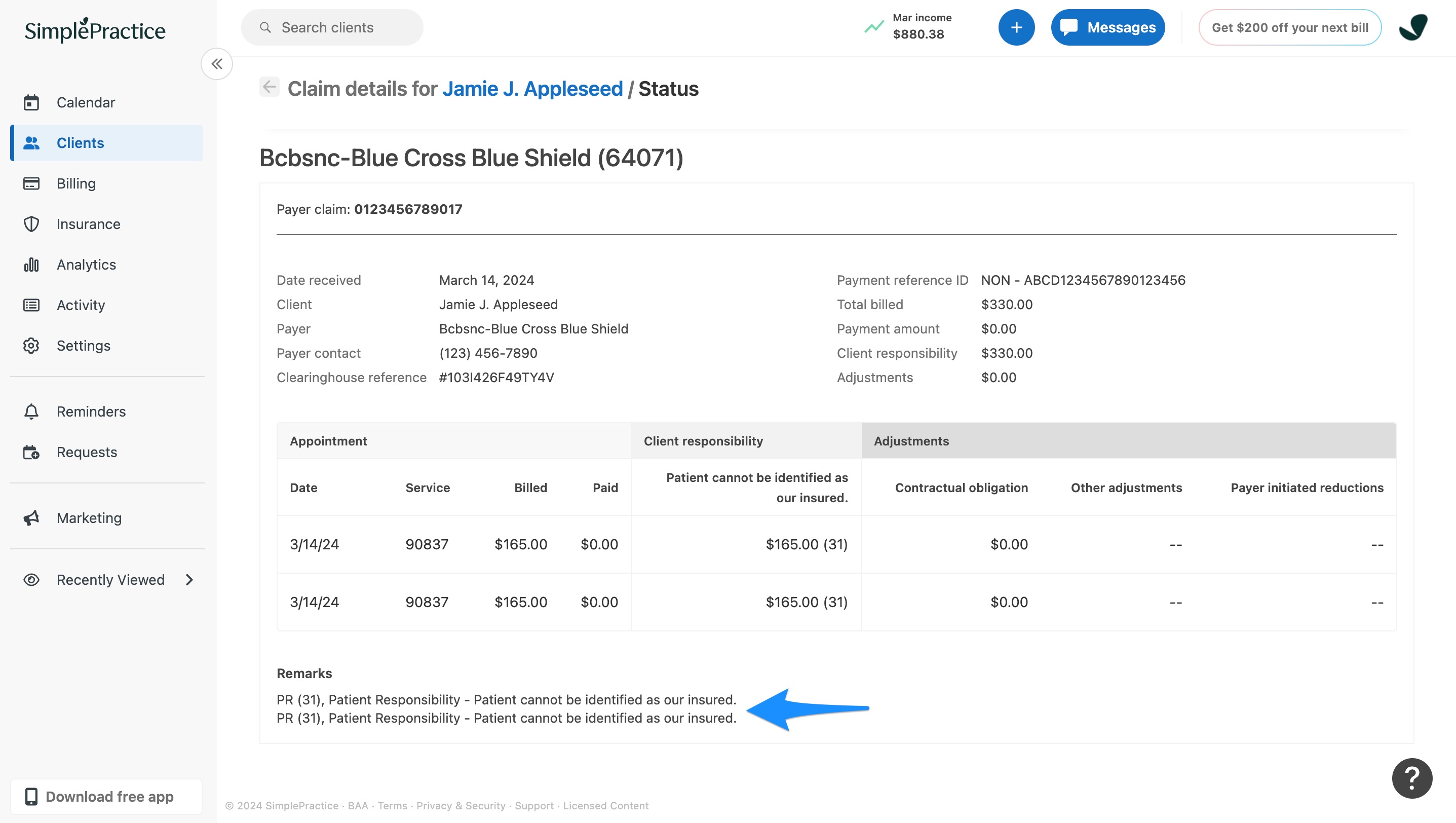Click the Requests calendar-plus icon
Viewport: 1456px width, 823px height.
pos(31,452)
